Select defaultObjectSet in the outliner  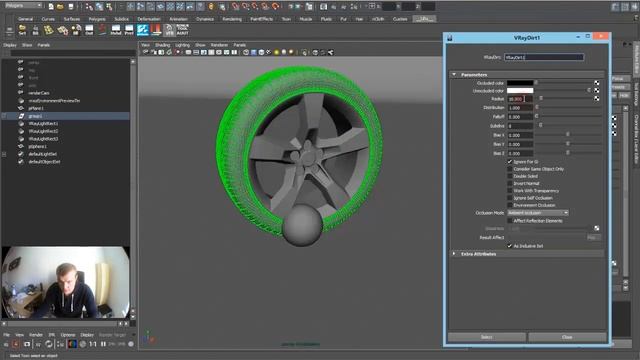point(44,162)
